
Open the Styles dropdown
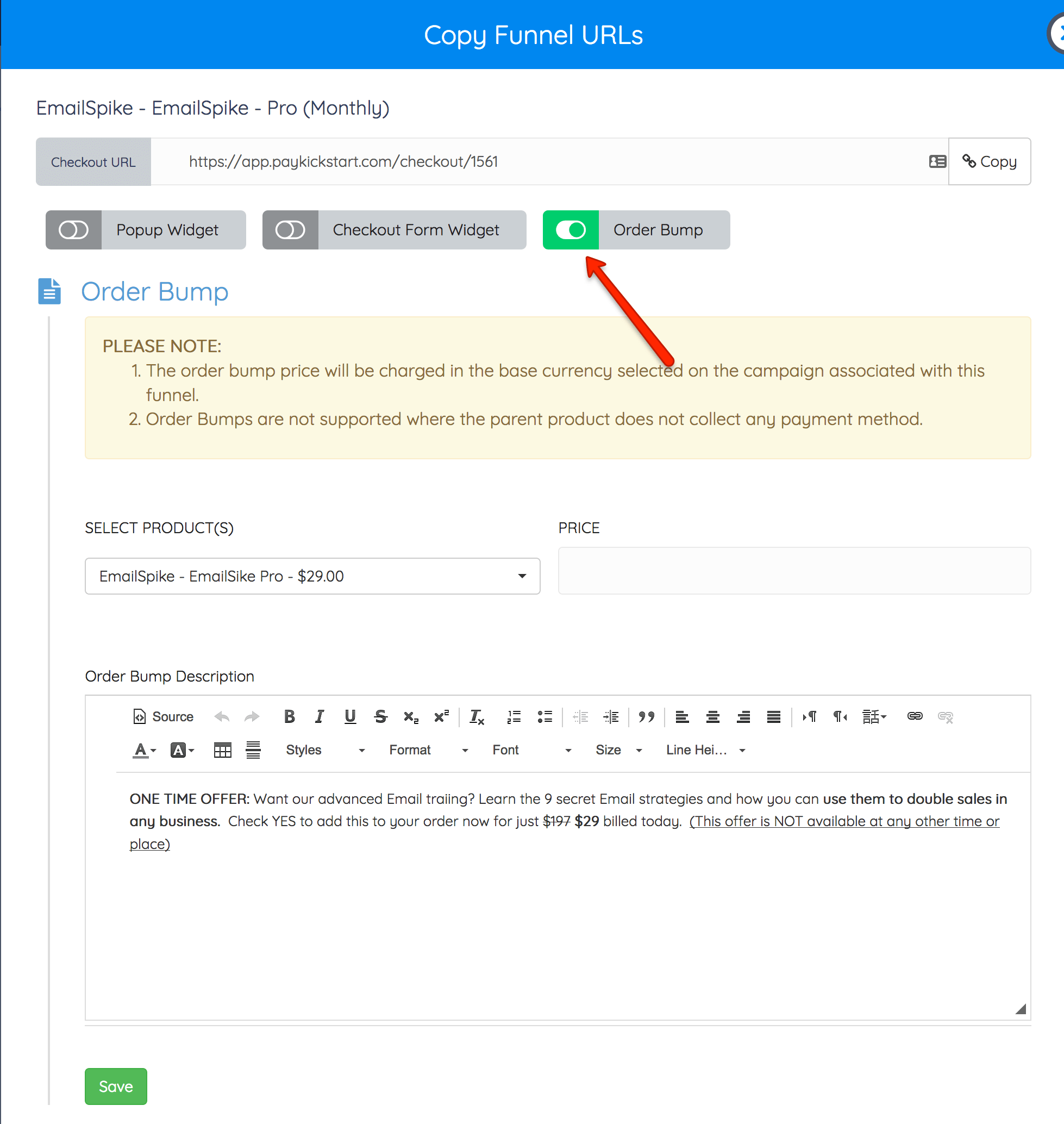325,750
